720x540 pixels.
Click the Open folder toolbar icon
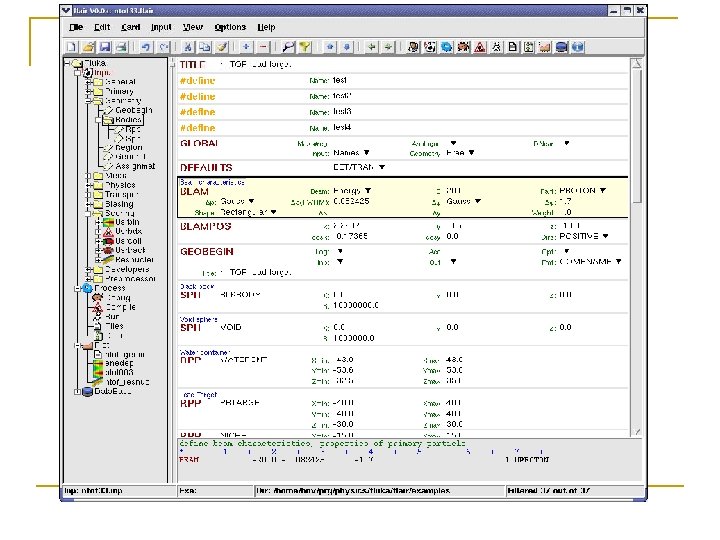pyautogui.click(x=88, y=46)
